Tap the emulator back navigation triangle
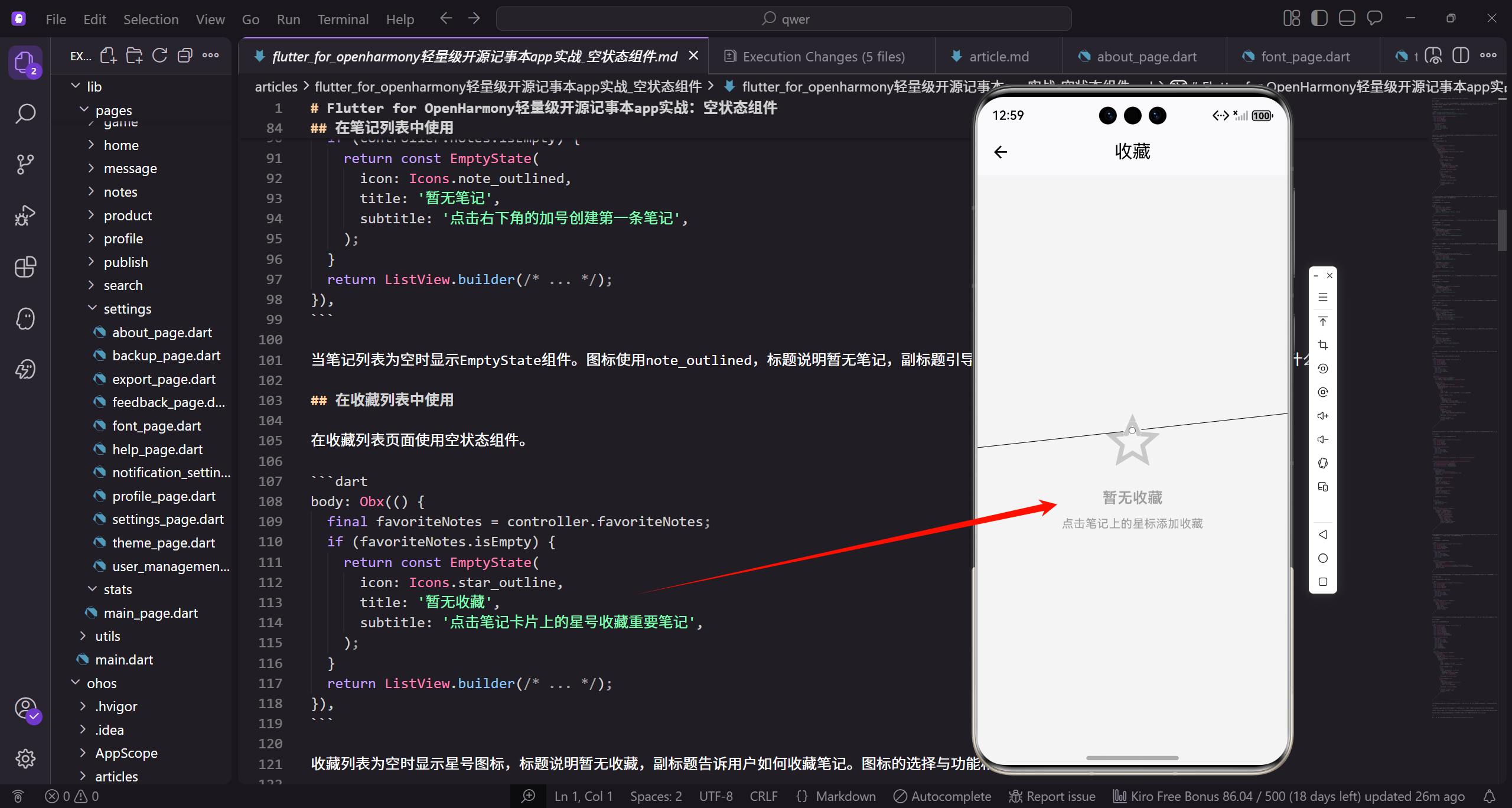 coord(1323,535)
